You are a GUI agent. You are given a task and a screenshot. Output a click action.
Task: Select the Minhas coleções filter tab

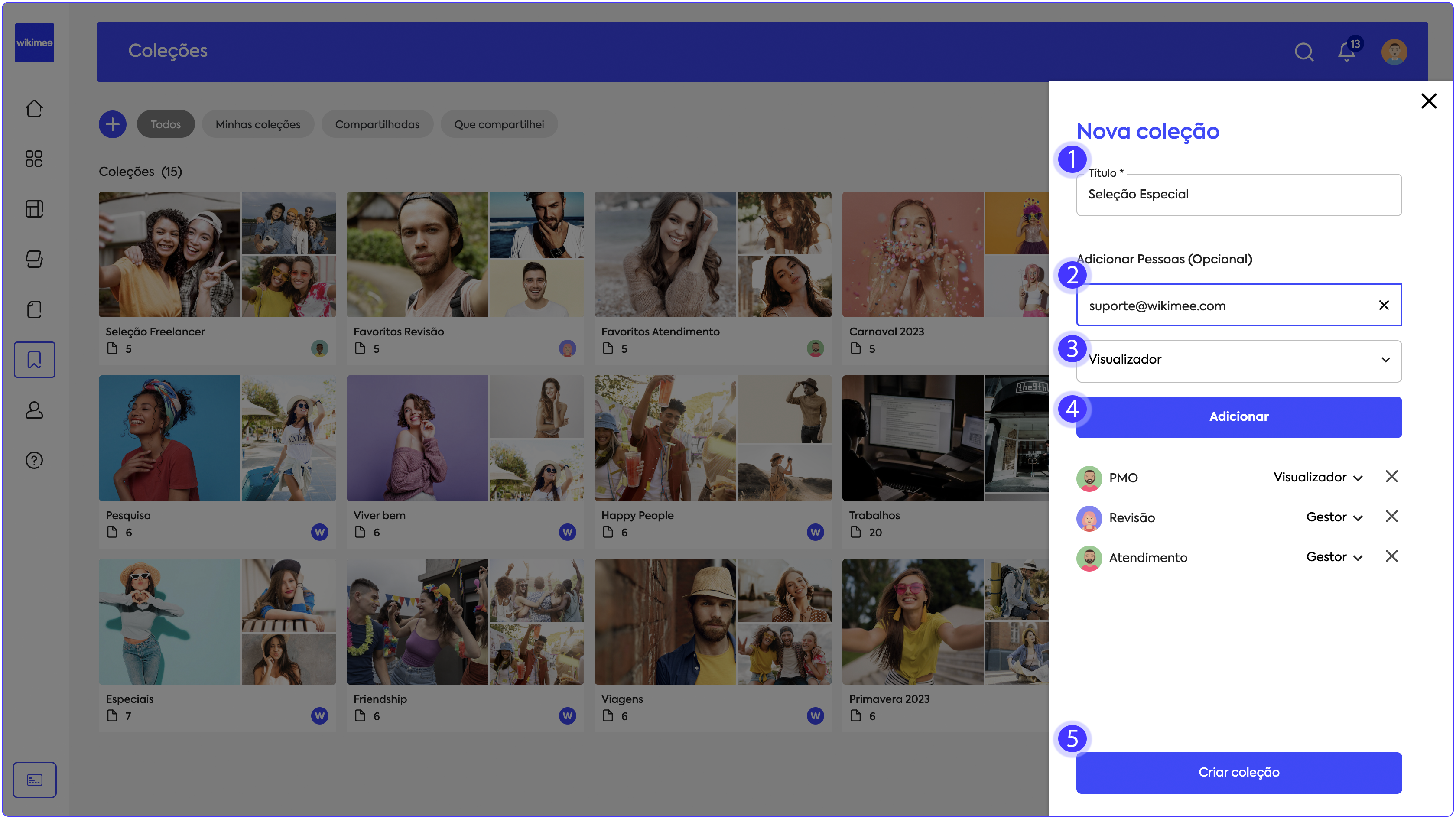258,124
